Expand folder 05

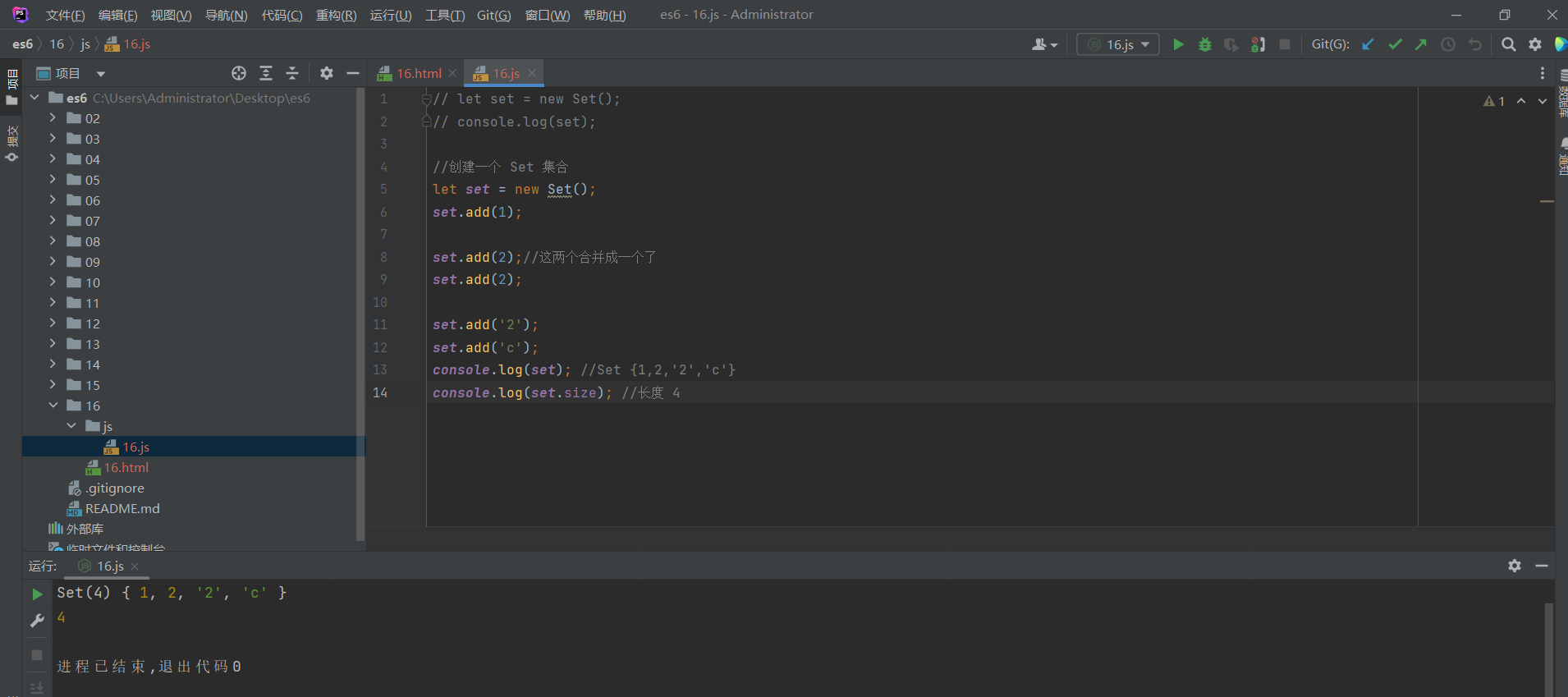pyautogui.click(x=53, y=179)
